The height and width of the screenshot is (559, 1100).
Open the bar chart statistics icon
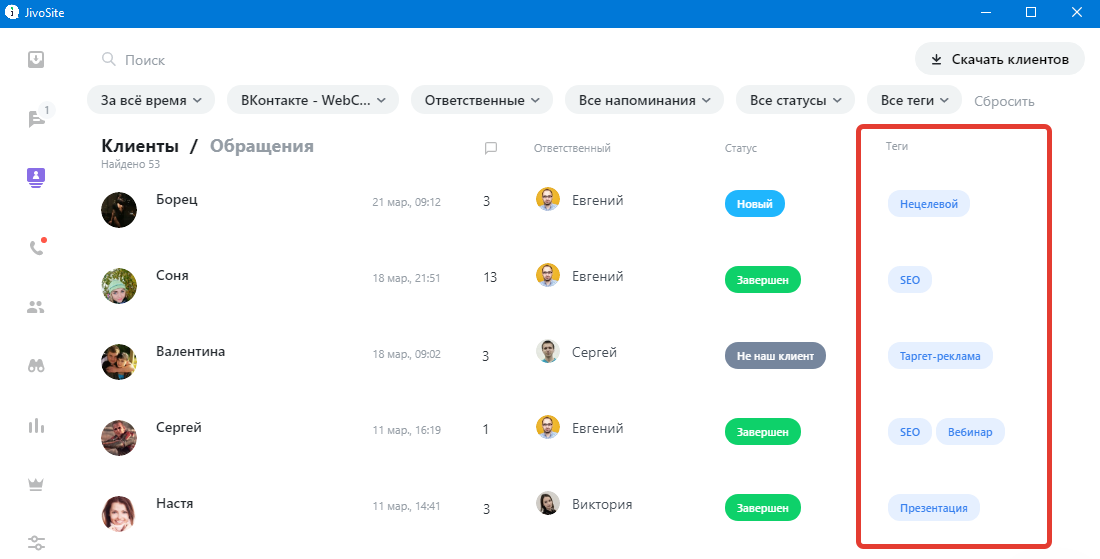(36, 426)
